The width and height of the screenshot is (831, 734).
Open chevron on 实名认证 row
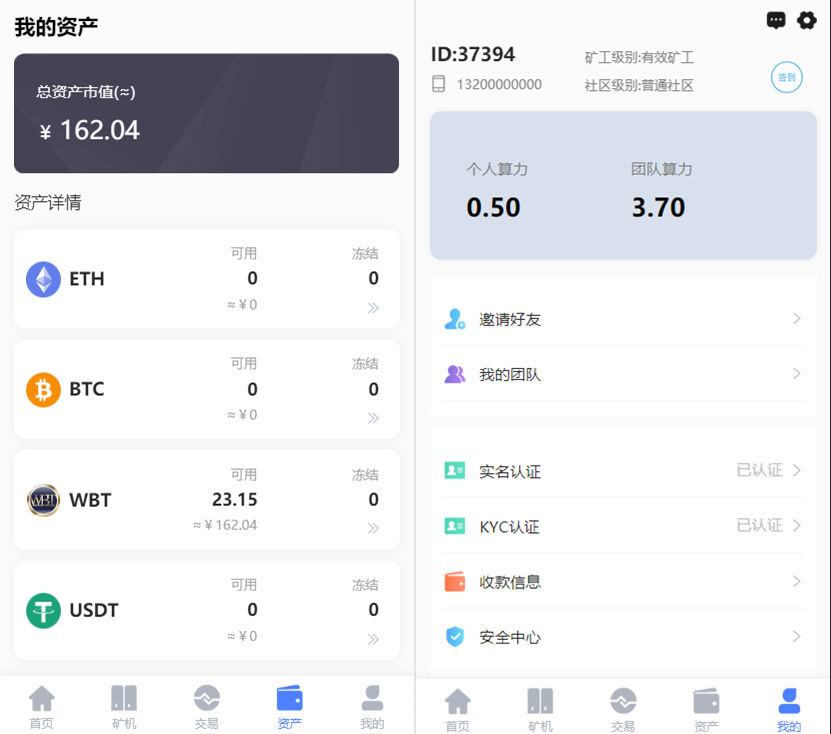tap(796, 470)
